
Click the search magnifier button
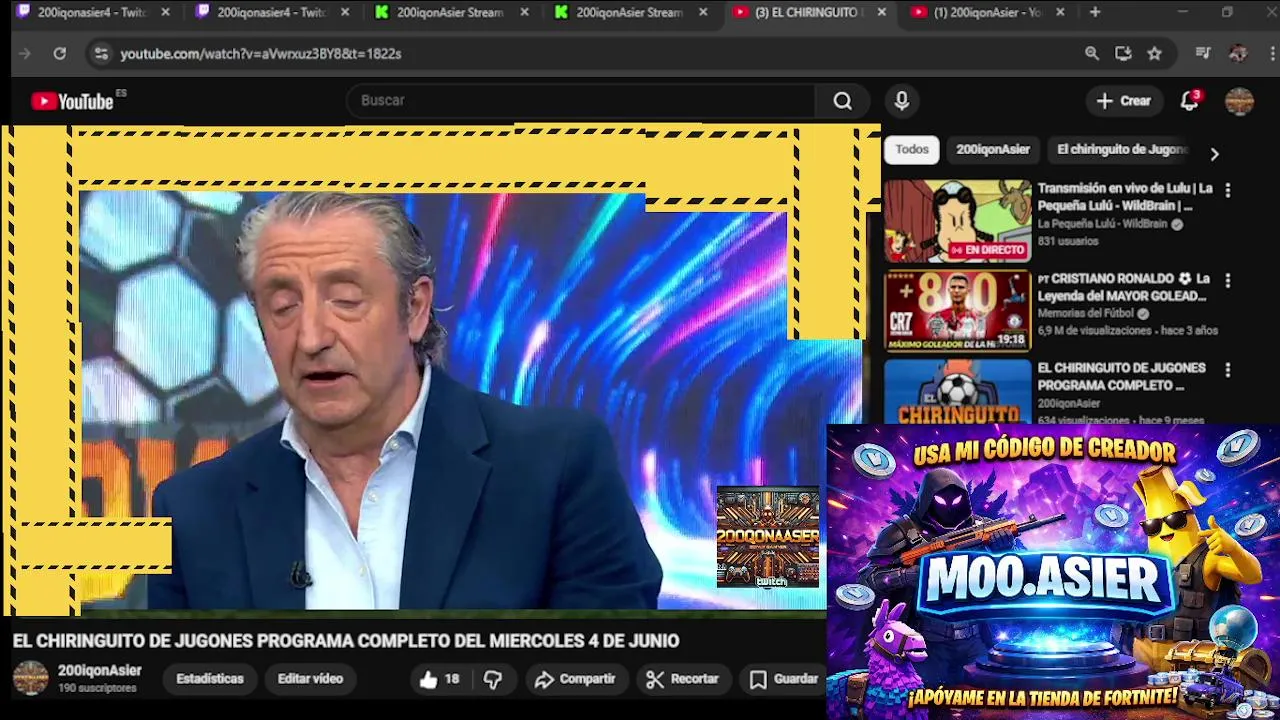point(843,100)
